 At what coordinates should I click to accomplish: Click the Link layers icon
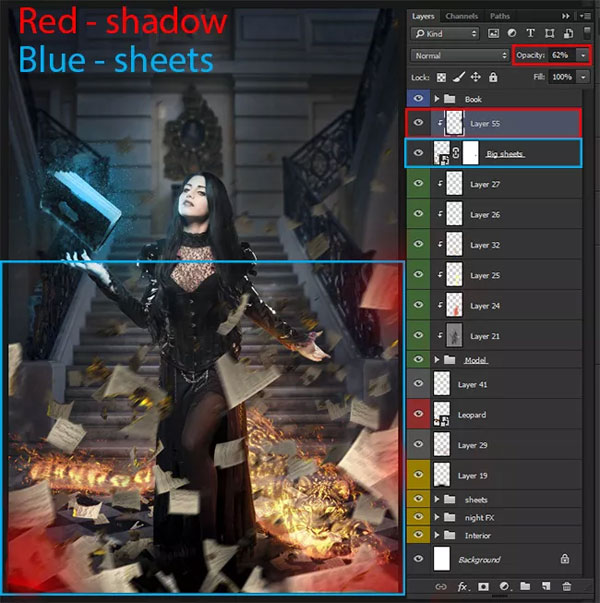[x=441, y=586]
